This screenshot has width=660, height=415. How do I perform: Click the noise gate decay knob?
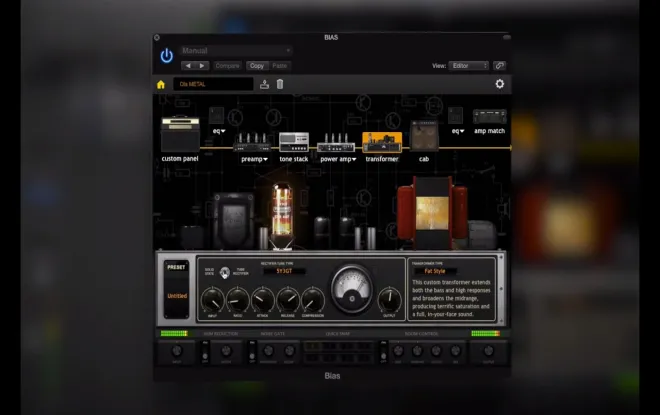(x=289, y=351)
